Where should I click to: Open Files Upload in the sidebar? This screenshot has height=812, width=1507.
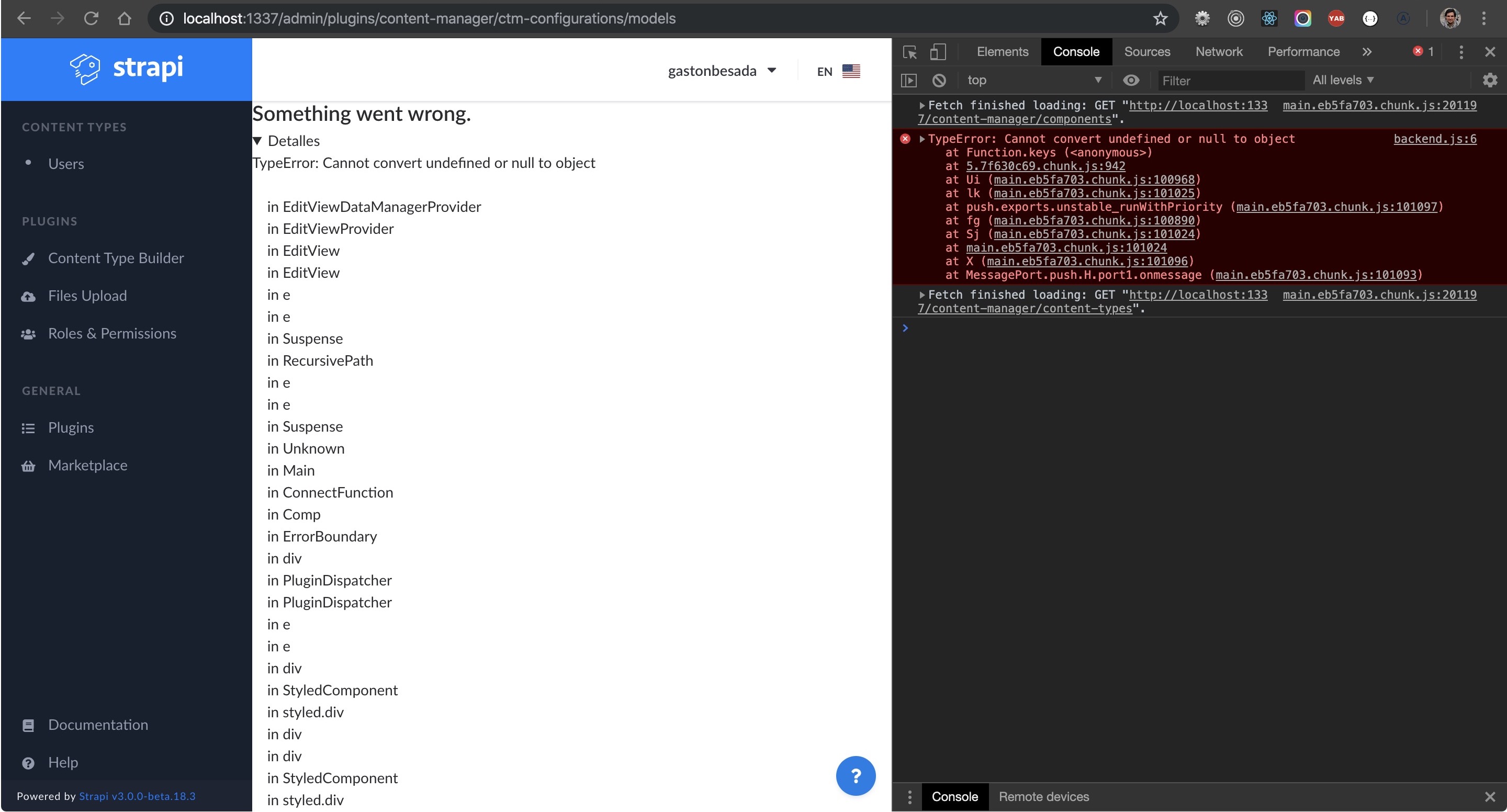tap(87, 296)
